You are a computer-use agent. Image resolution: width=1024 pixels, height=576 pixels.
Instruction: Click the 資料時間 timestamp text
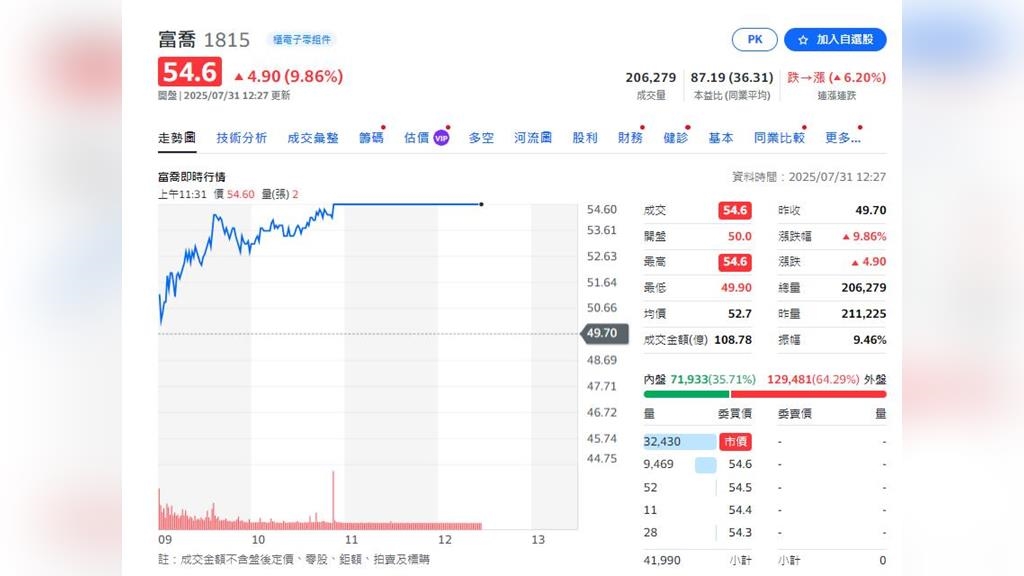pos(808,177)
